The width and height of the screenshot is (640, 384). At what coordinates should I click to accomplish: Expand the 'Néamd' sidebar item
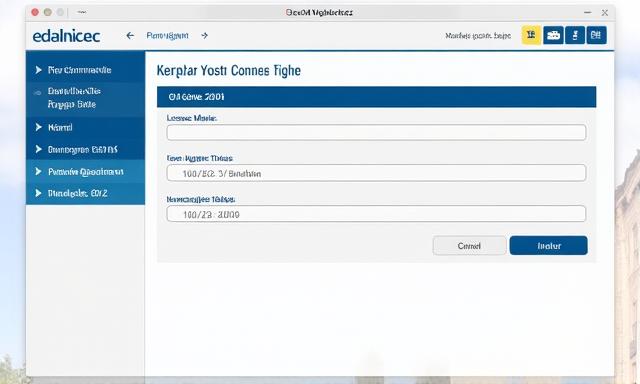[x=85, y=127]
